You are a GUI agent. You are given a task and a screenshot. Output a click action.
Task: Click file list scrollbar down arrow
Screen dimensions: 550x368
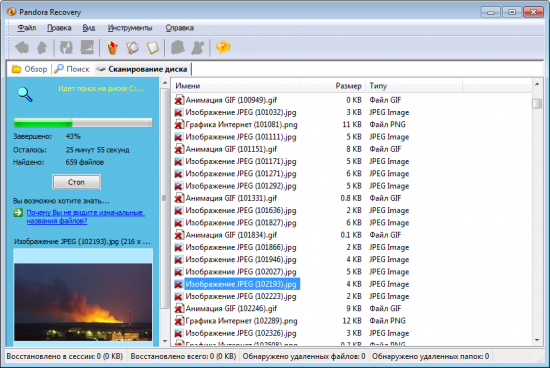537,340
